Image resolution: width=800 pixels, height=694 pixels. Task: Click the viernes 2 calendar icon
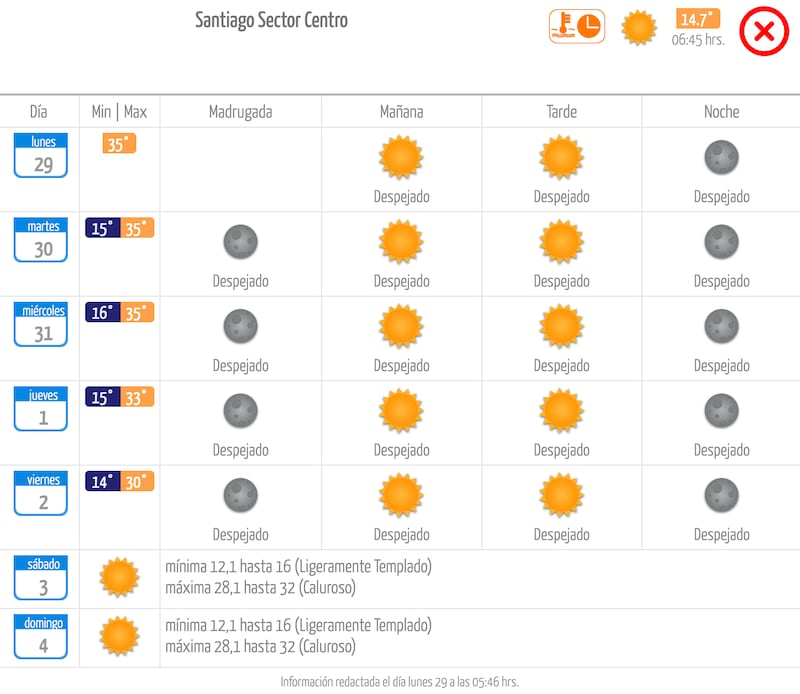(41, 494)
